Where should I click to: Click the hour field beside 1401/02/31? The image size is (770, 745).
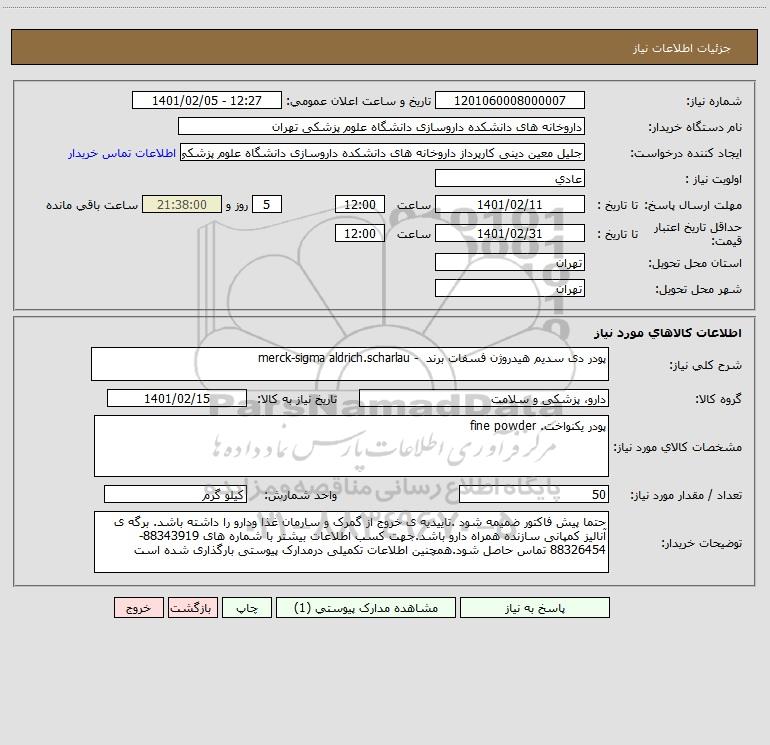point(359,233)
